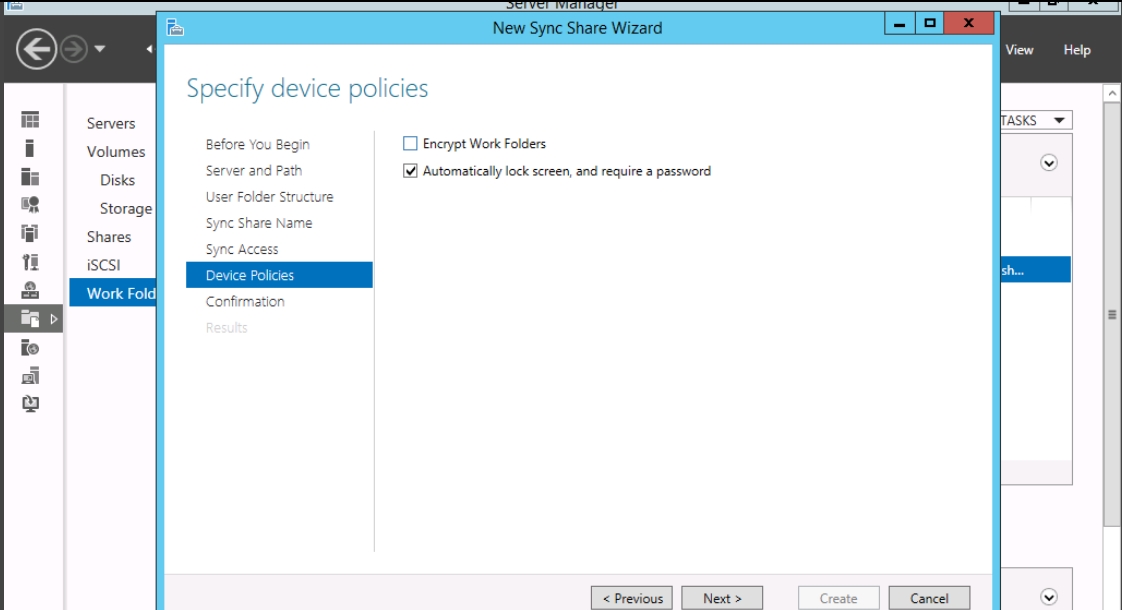
Task: Cancel the New Sync Share Wizard
Action: coord(929,599)
